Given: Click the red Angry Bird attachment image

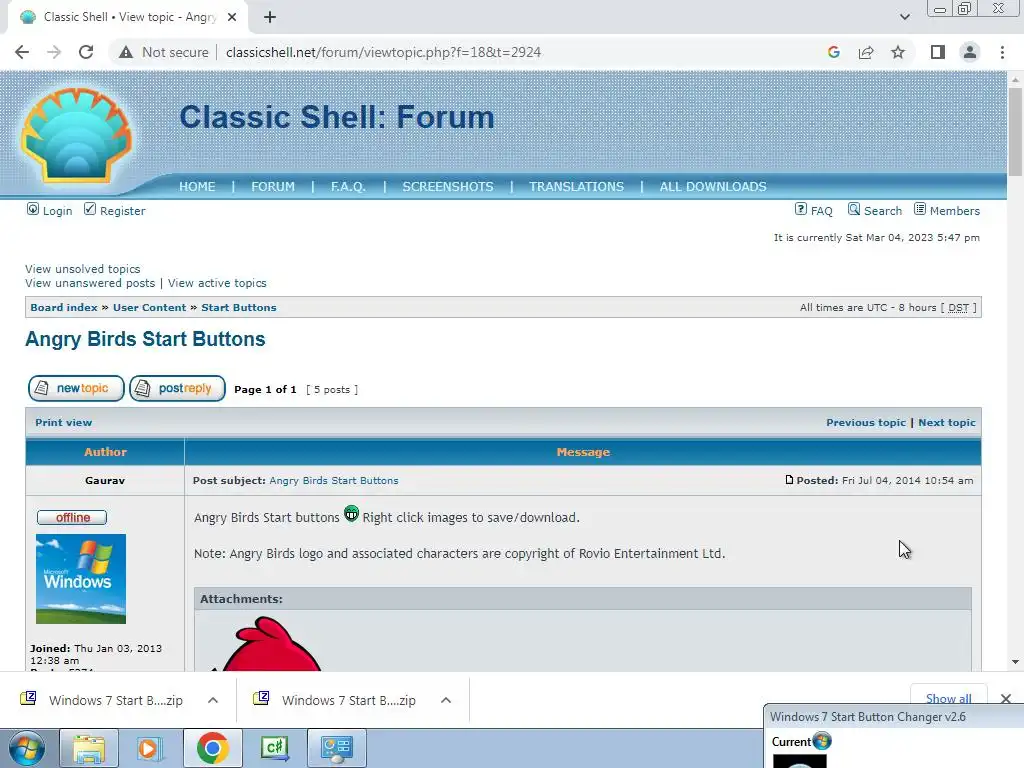Looking at the screenshot, I should [268, 644].
